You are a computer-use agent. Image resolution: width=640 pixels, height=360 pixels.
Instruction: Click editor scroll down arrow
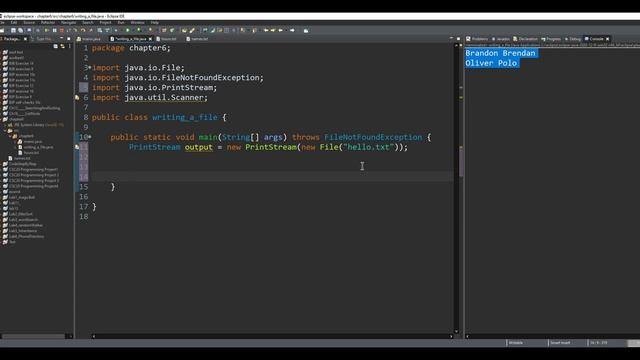point(456,331)
